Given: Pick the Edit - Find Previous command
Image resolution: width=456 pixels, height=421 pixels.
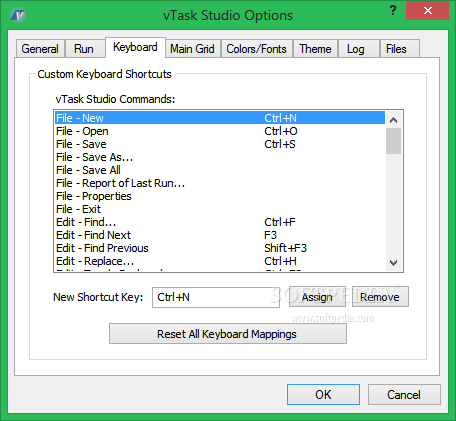Looking at the screenshot, I should (x=220, y=248).
